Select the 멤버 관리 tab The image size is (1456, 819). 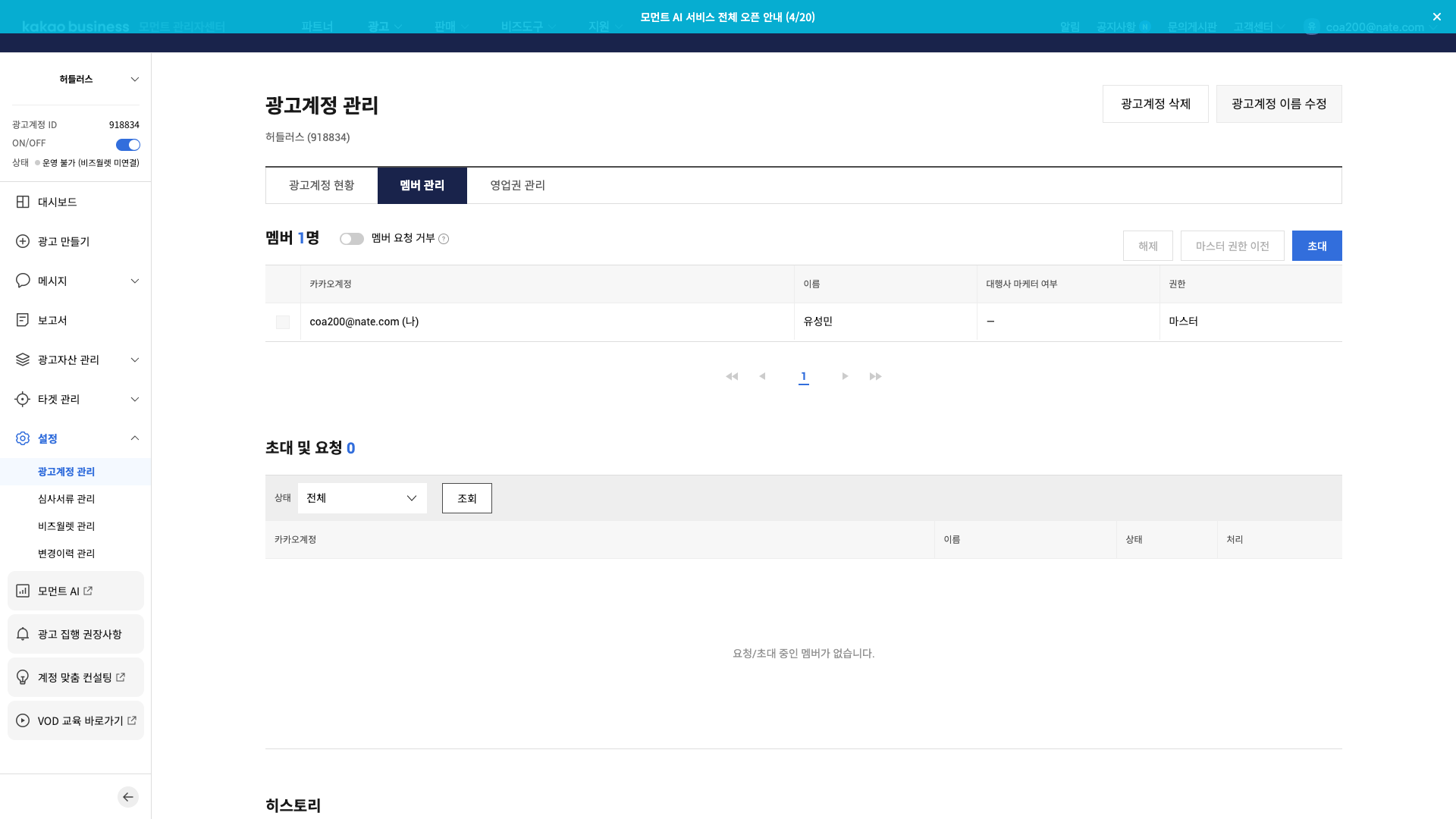click(x=422, y=185)
